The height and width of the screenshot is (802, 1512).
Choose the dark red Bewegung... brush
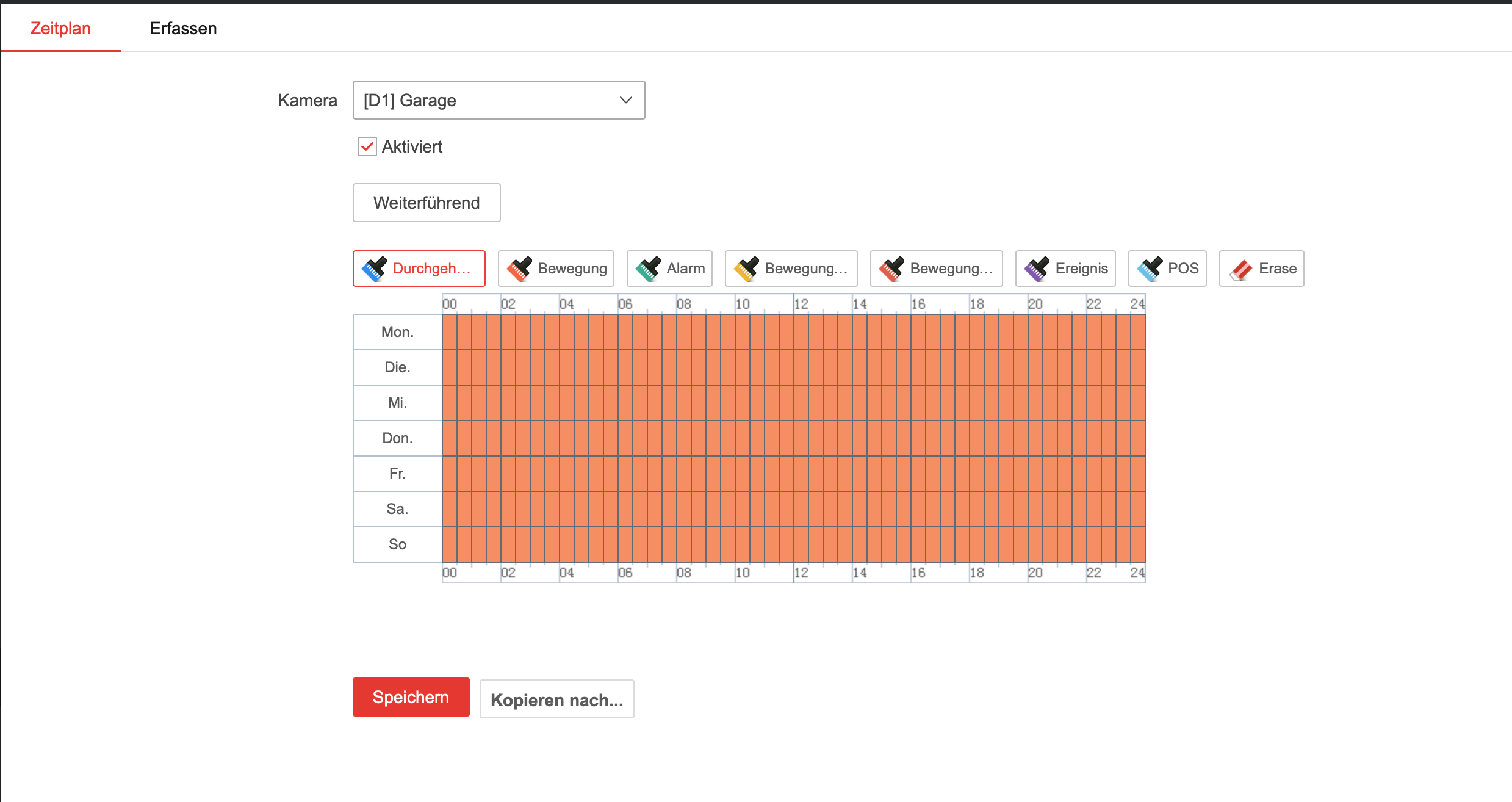[936, 269]
